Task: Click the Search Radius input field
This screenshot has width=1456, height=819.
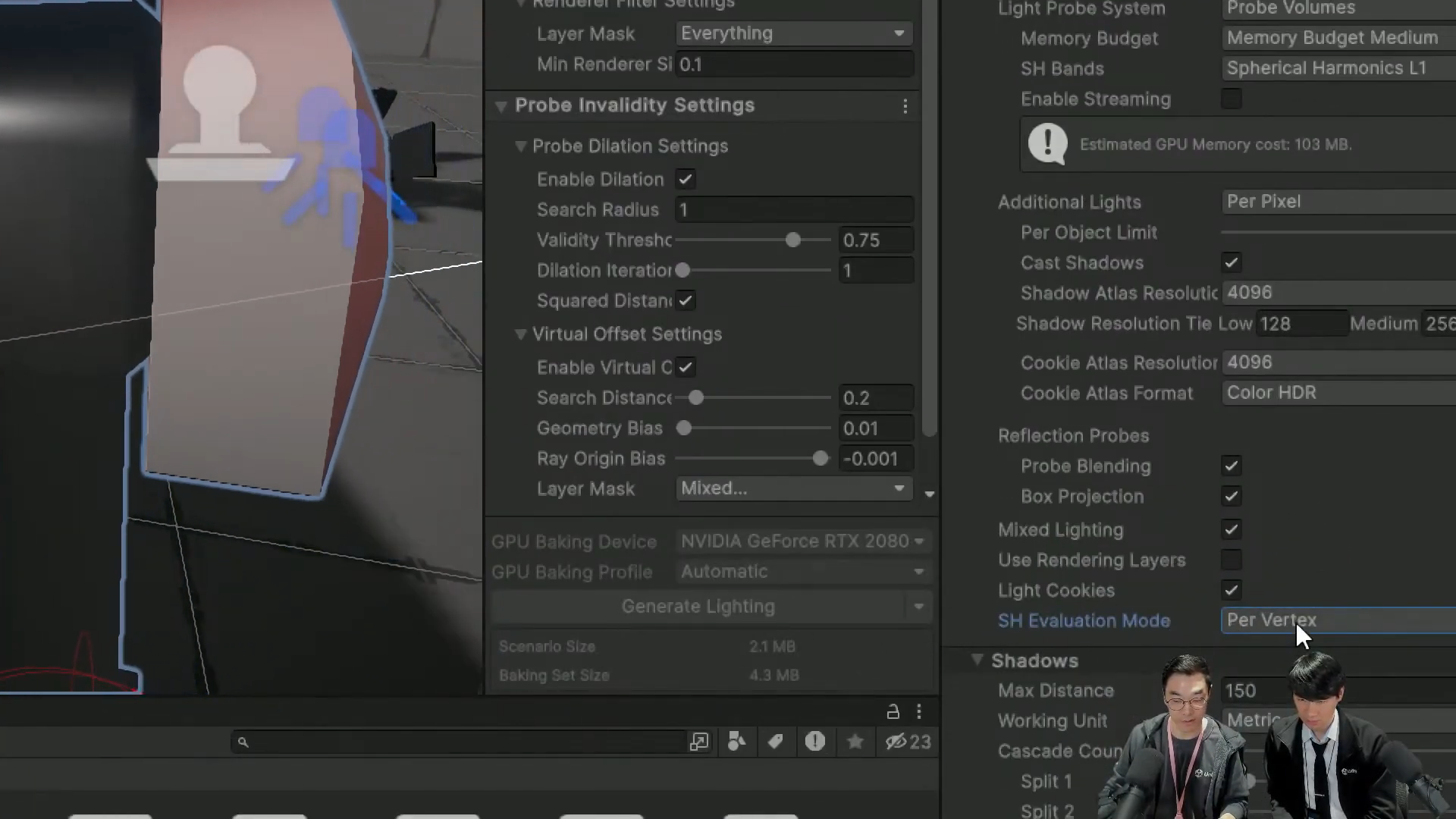Action: 793,210
